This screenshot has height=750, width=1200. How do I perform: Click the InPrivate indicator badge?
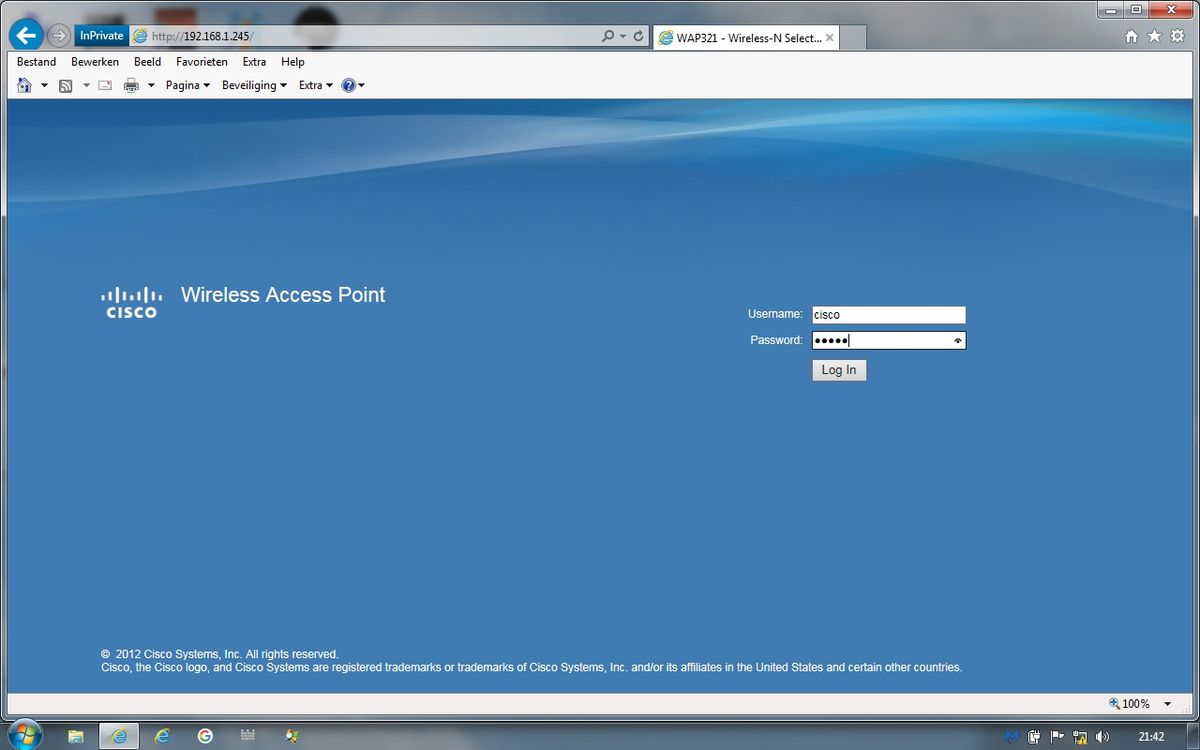point(101,36)
